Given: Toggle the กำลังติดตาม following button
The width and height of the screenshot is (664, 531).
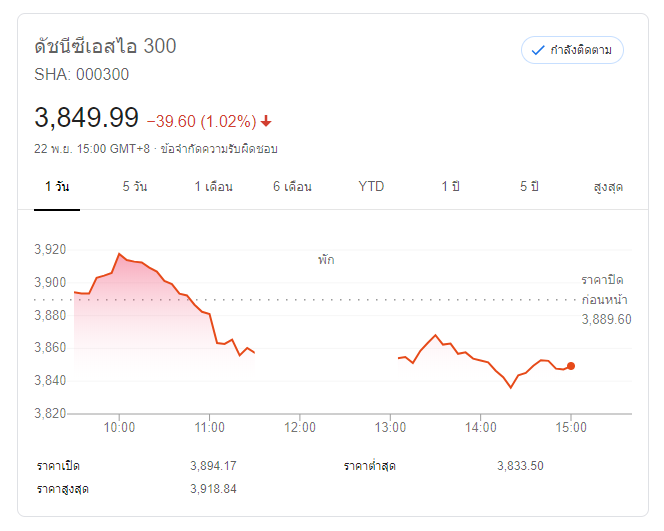Looking at the screenshot, I should [572, 50].
